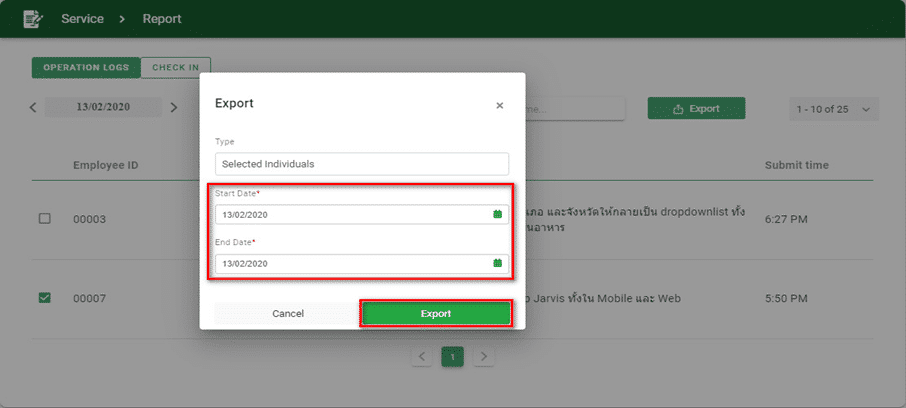
Task: Uncheck the box for employee 00007
Action: (x=44, y=298)
